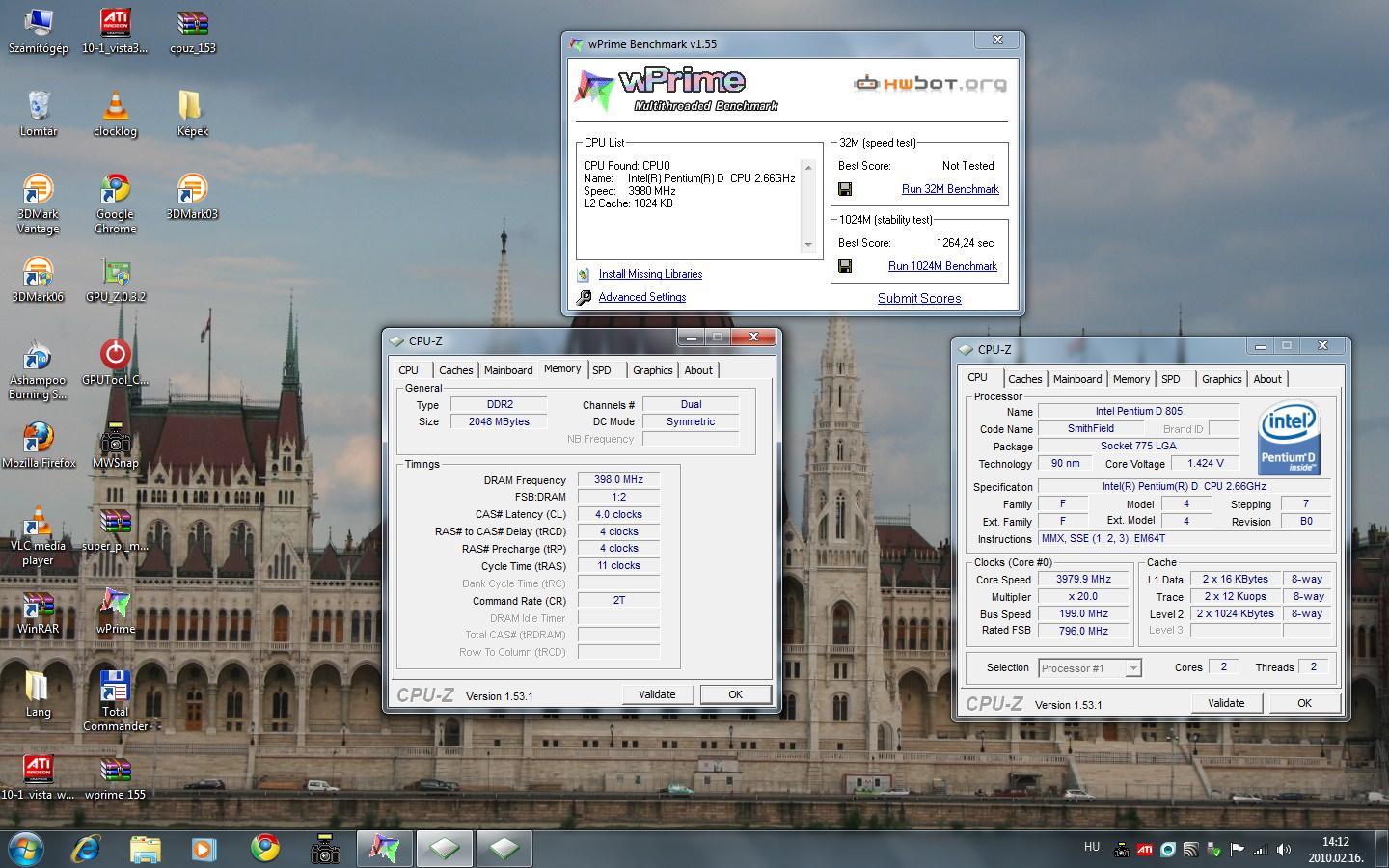Viewport: 1389px width, 868px height.
Task: Open the Lomtár recycle bin
Action: pyautogui.click(x=38, y=114)
